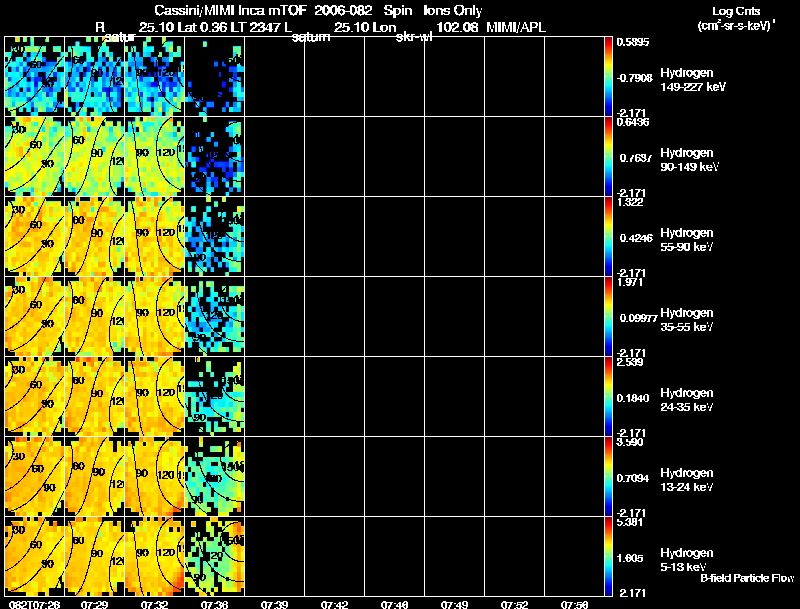Click the color bar beside Hydrogen 35-55 keV

[x=609, y=316]
